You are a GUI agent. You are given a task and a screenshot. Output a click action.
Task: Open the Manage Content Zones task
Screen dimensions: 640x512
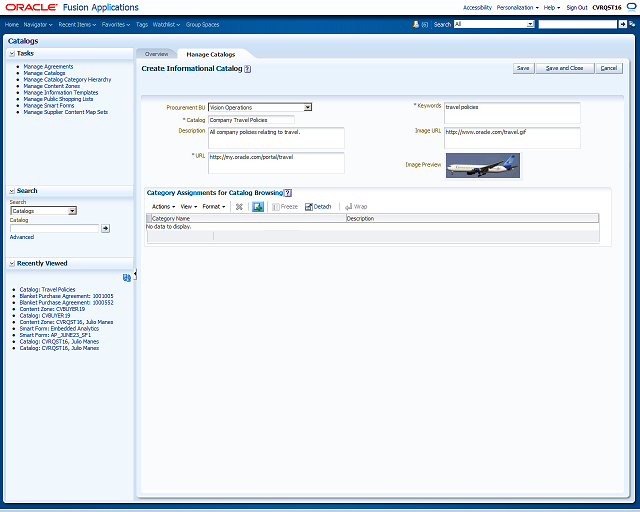coord(51,86)
